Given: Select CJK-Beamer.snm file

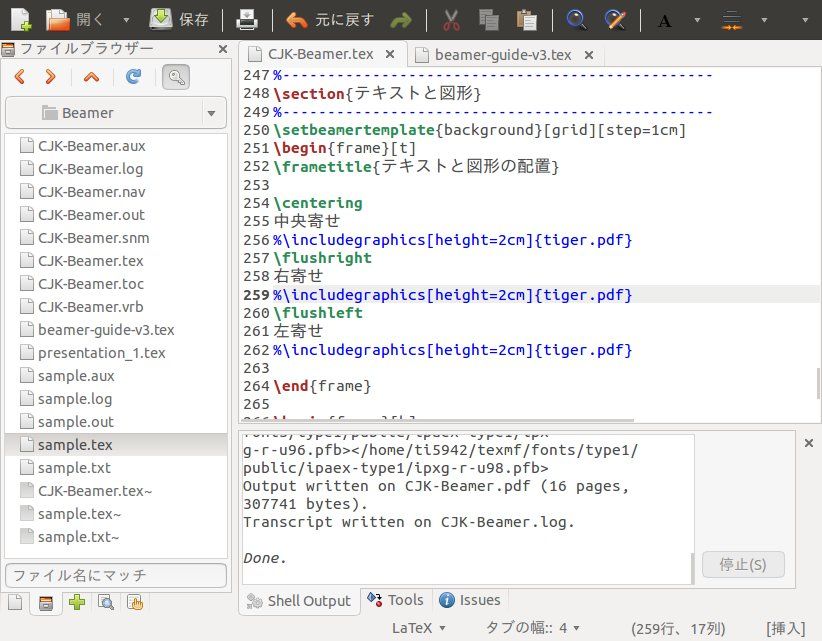Looking at the screenshot, I should point(116,238).
